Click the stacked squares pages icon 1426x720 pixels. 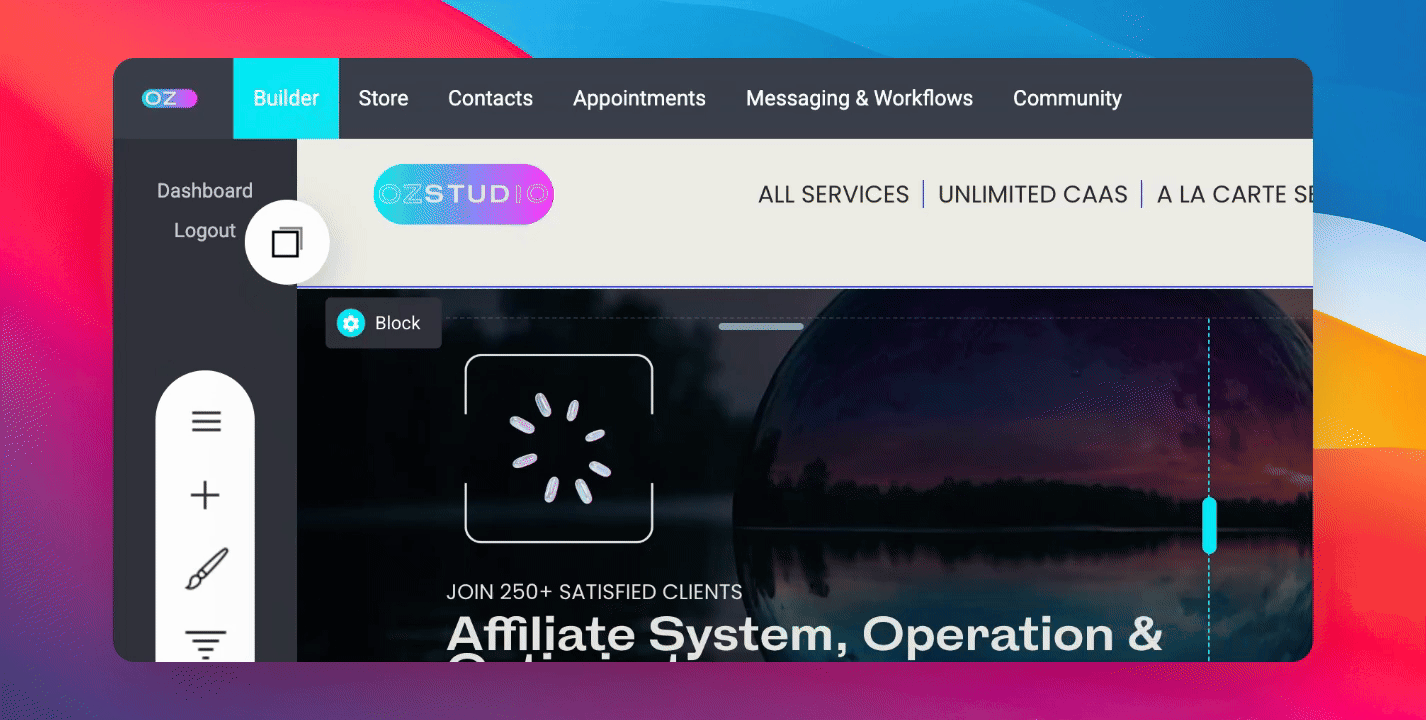click(x=287, y=242)
